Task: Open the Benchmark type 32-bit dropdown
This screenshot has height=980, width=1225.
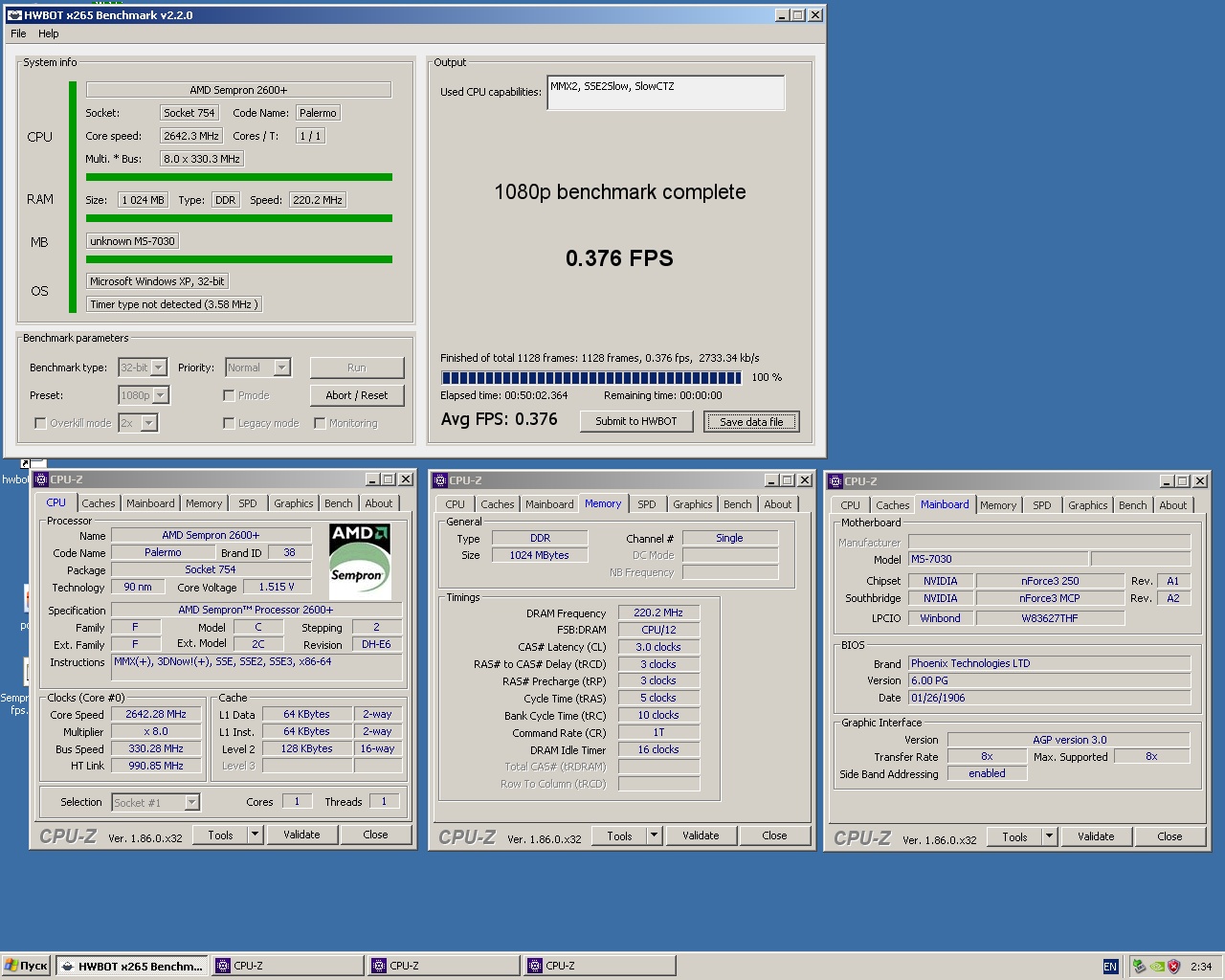Action: coord(159,367)
